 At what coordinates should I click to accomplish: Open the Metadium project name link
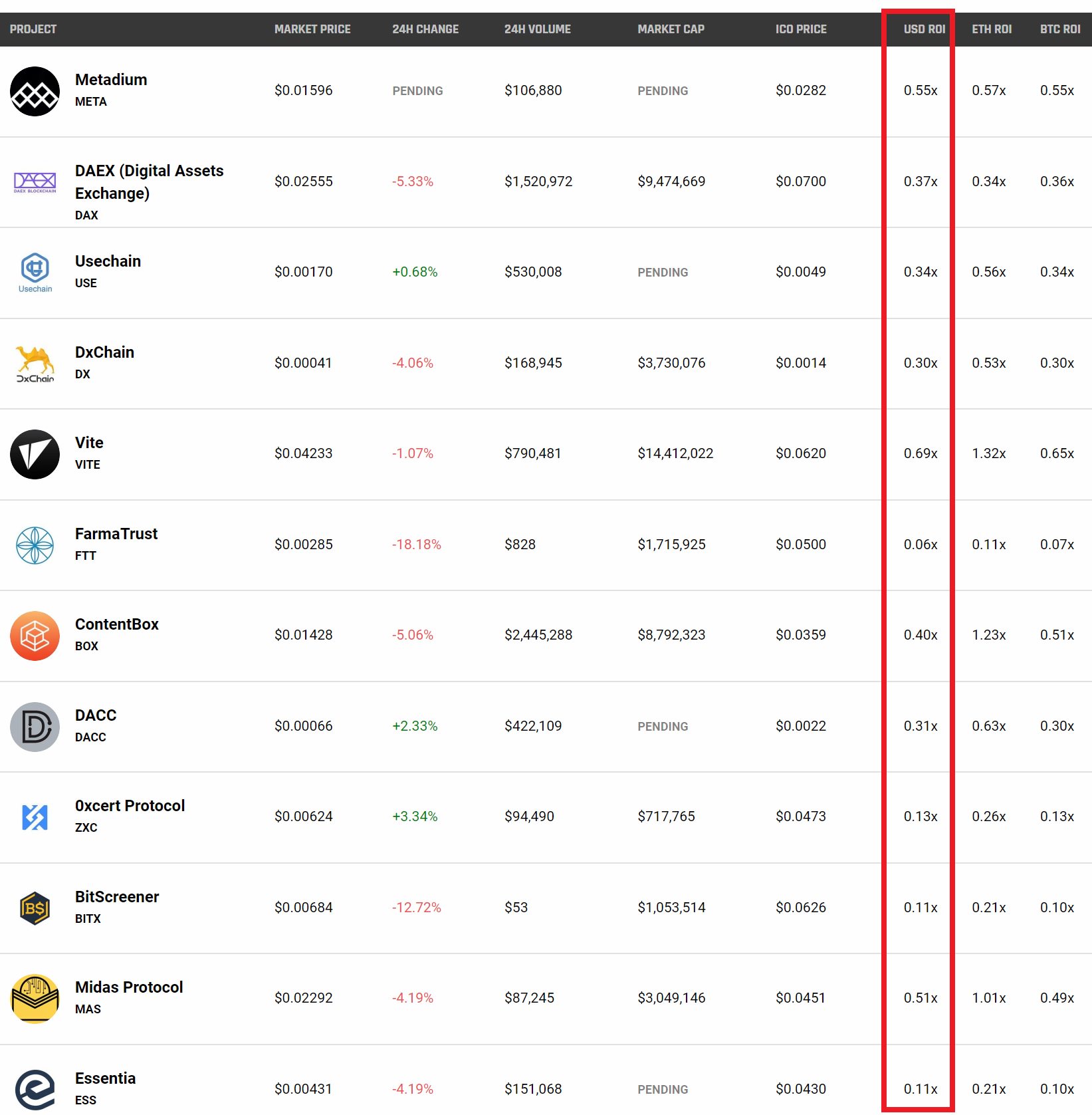[x=111, y=80]
